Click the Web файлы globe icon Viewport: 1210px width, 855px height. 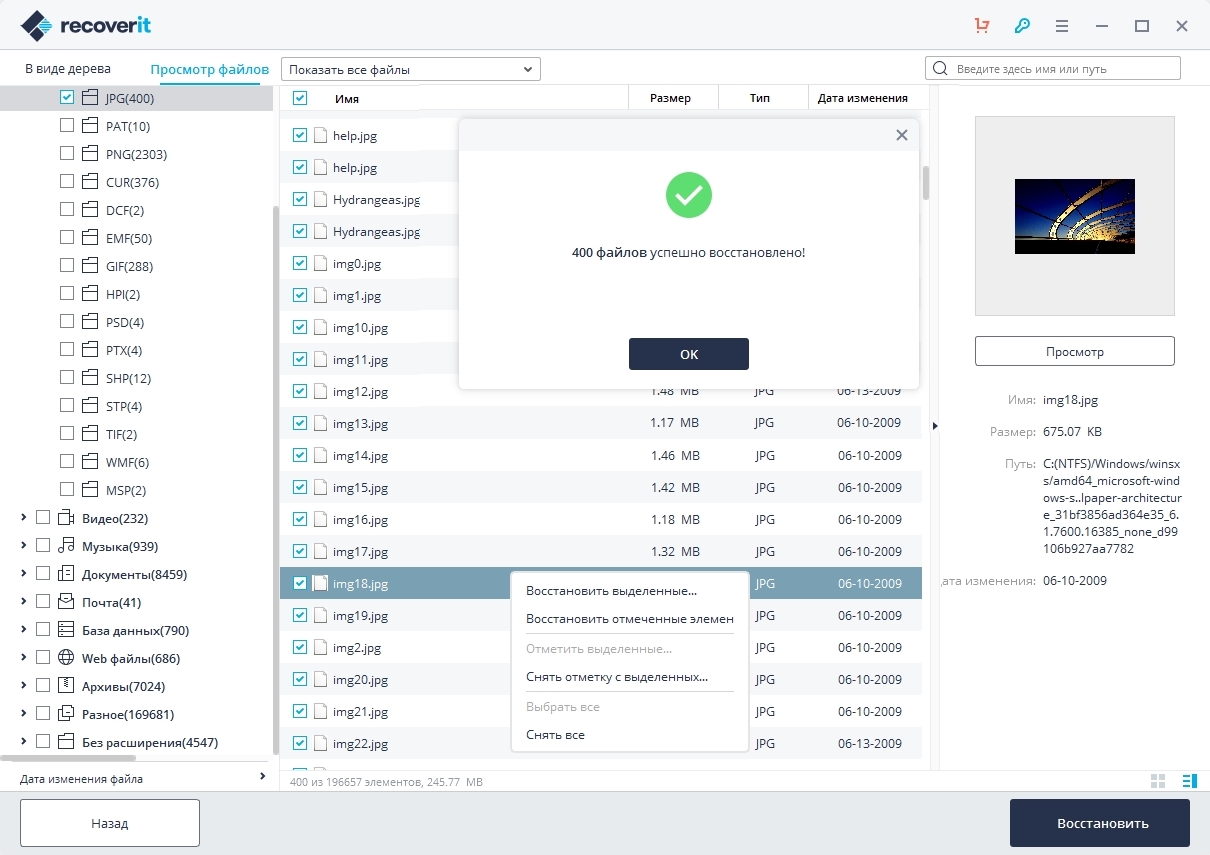[67, 658]
